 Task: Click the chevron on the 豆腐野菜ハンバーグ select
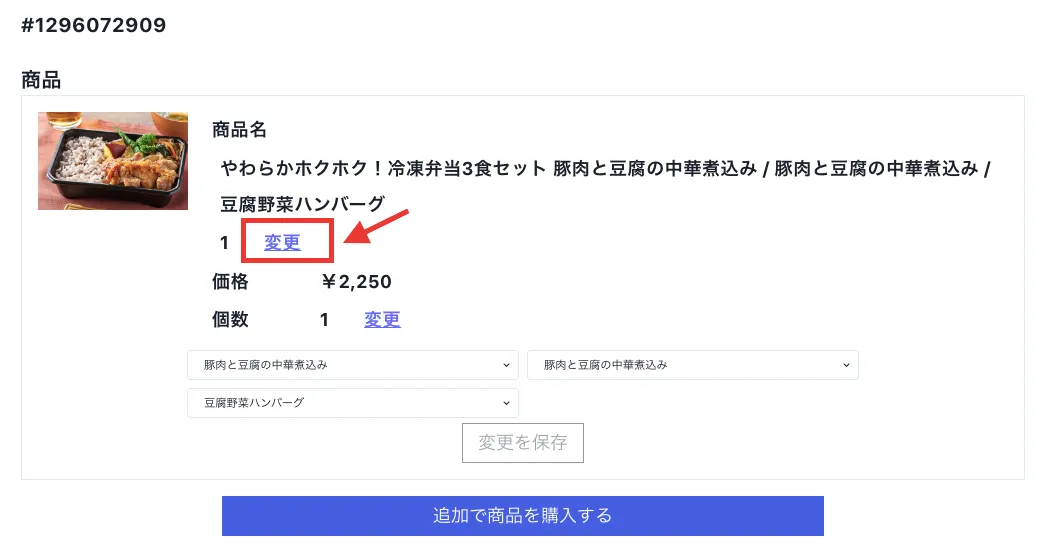coord(506,403)
